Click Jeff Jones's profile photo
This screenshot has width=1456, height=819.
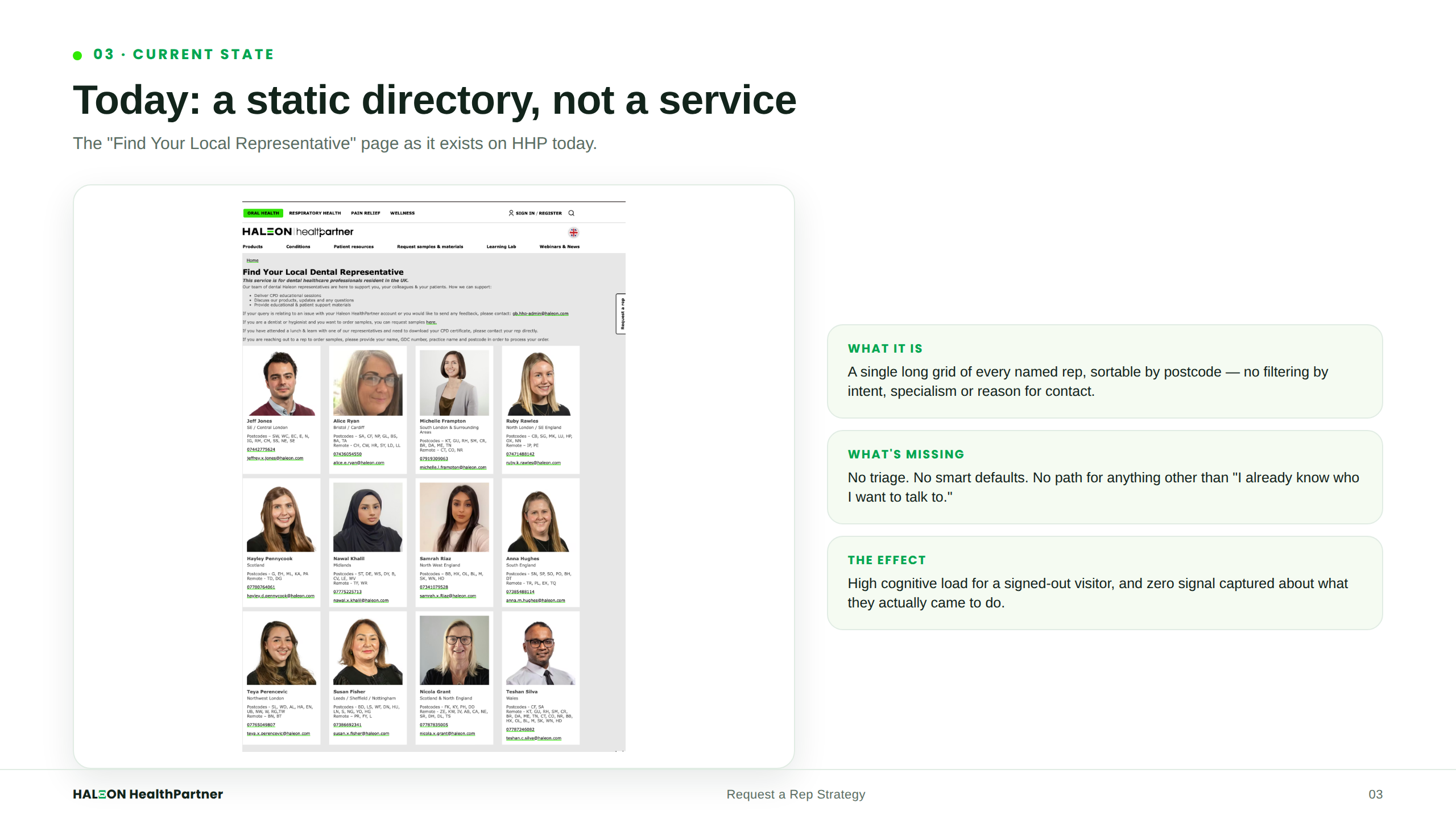coord(282,383)
